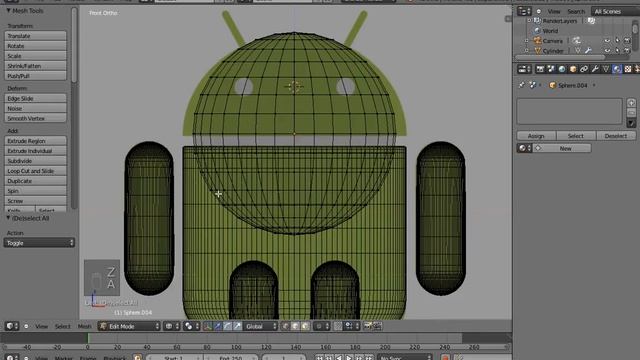Viewport: 640px width, 360px height.
Task: Toggle Camera selectability cursor icon
Action: 617,41
